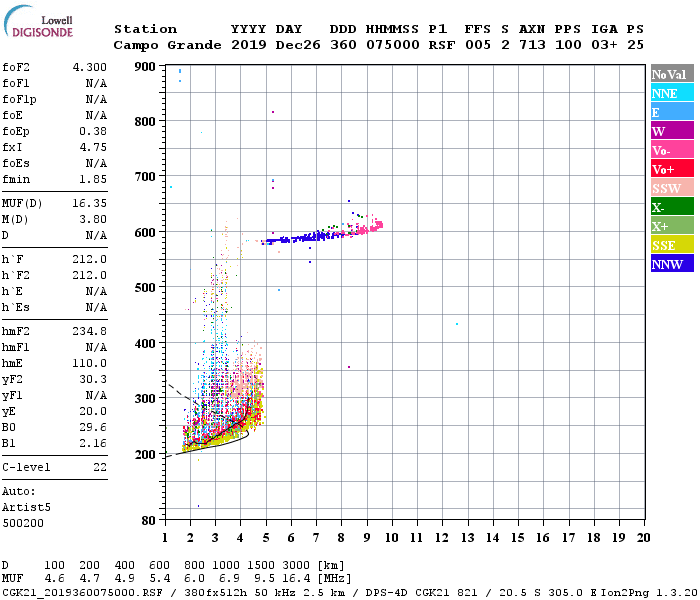Viewport: 700px width, 600px height.
Task: Click the Lowell Digisonde logo
Action: tap(38, 22)
